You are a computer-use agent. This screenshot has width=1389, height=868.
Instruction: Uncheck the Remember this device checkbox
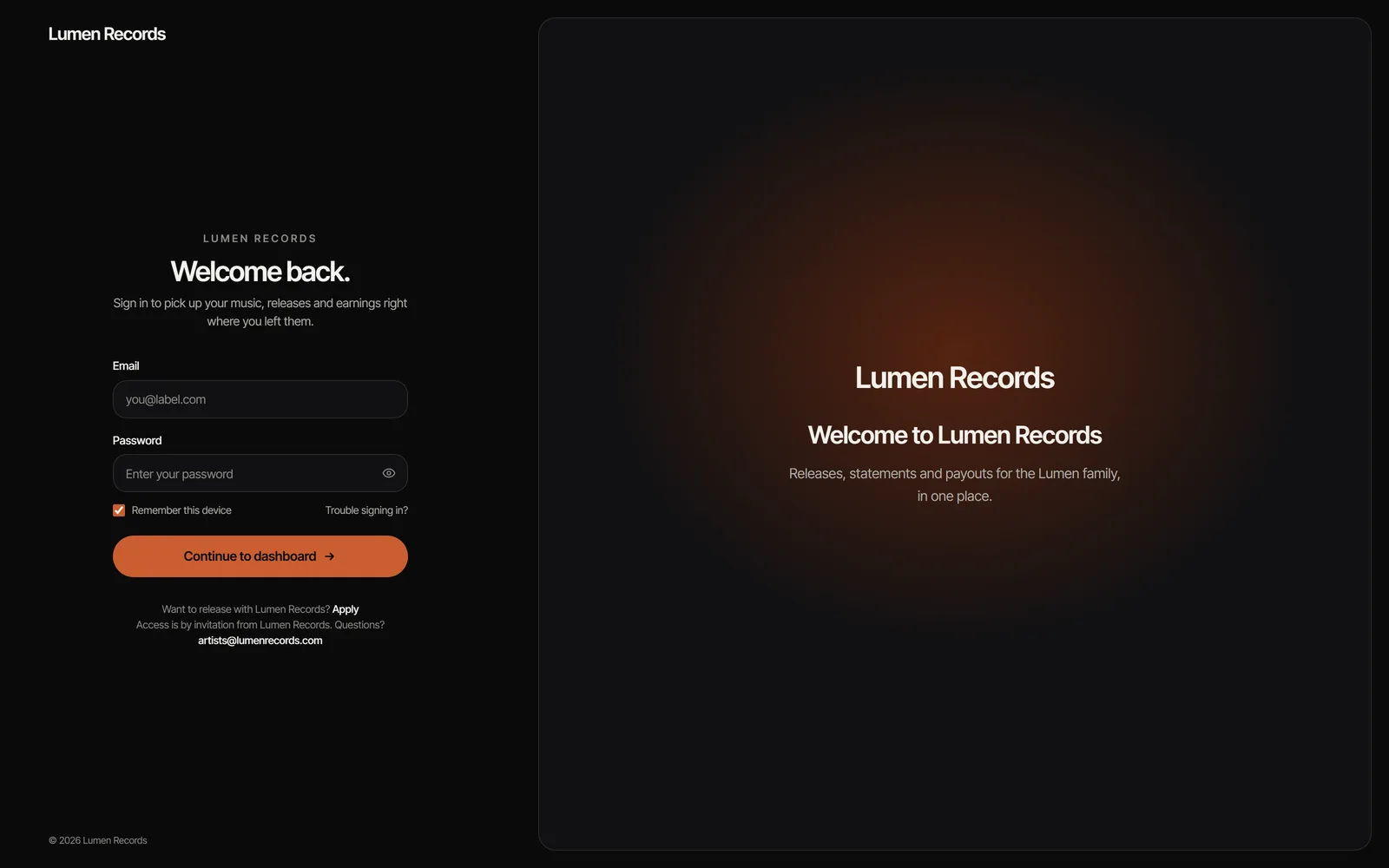pos(119,510)
